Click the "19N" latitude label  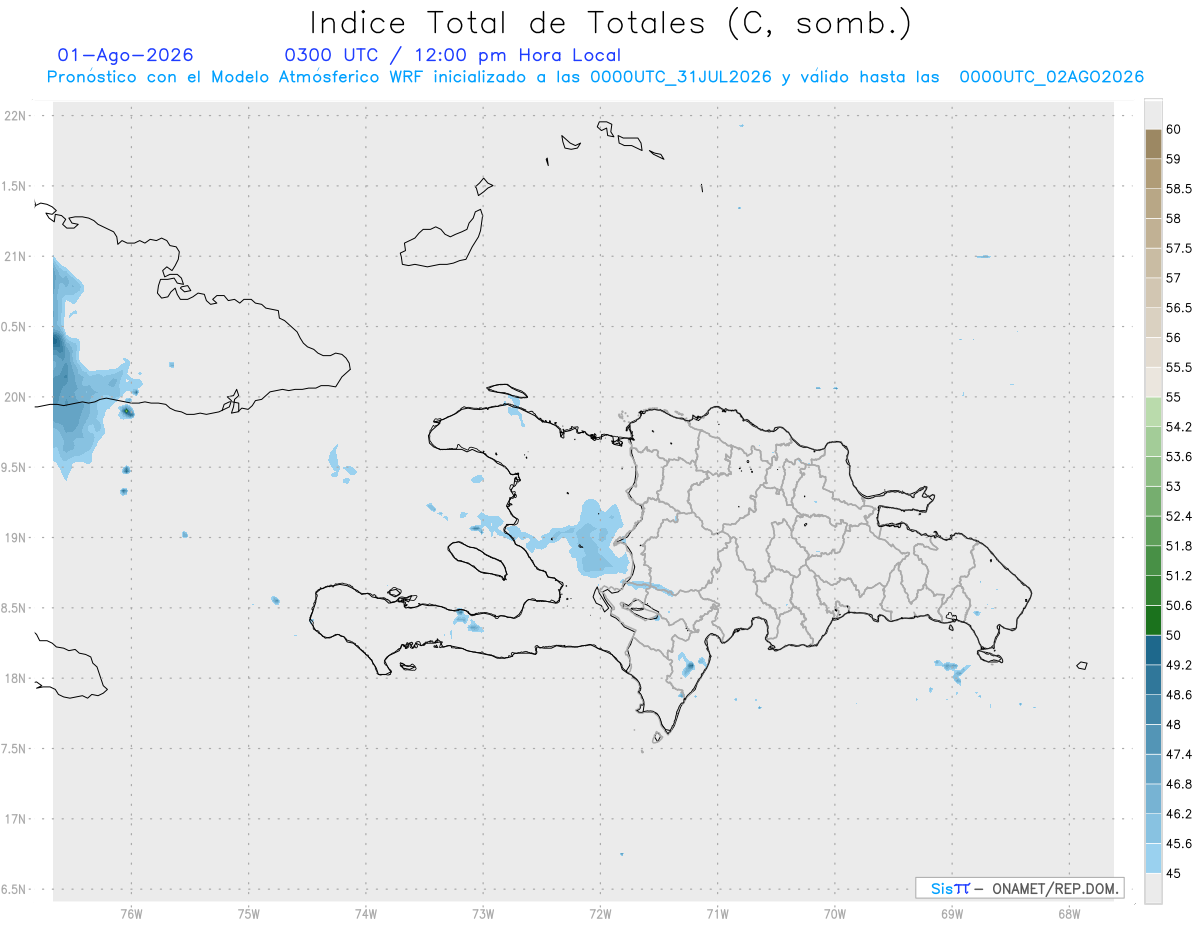coord(15,538)
